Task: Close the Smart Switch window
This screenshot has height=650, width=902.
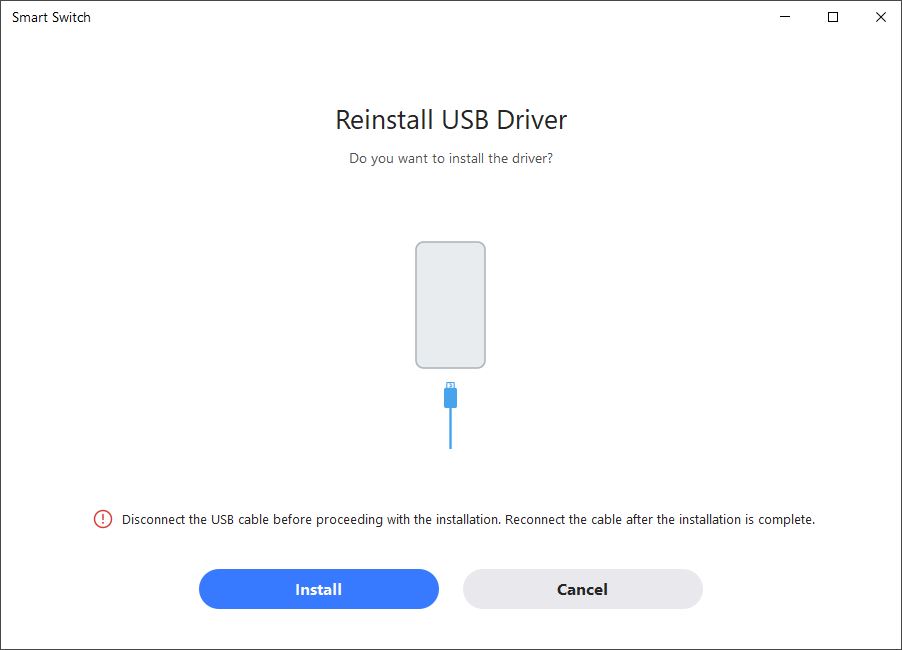Action: (x=881, y=17)
